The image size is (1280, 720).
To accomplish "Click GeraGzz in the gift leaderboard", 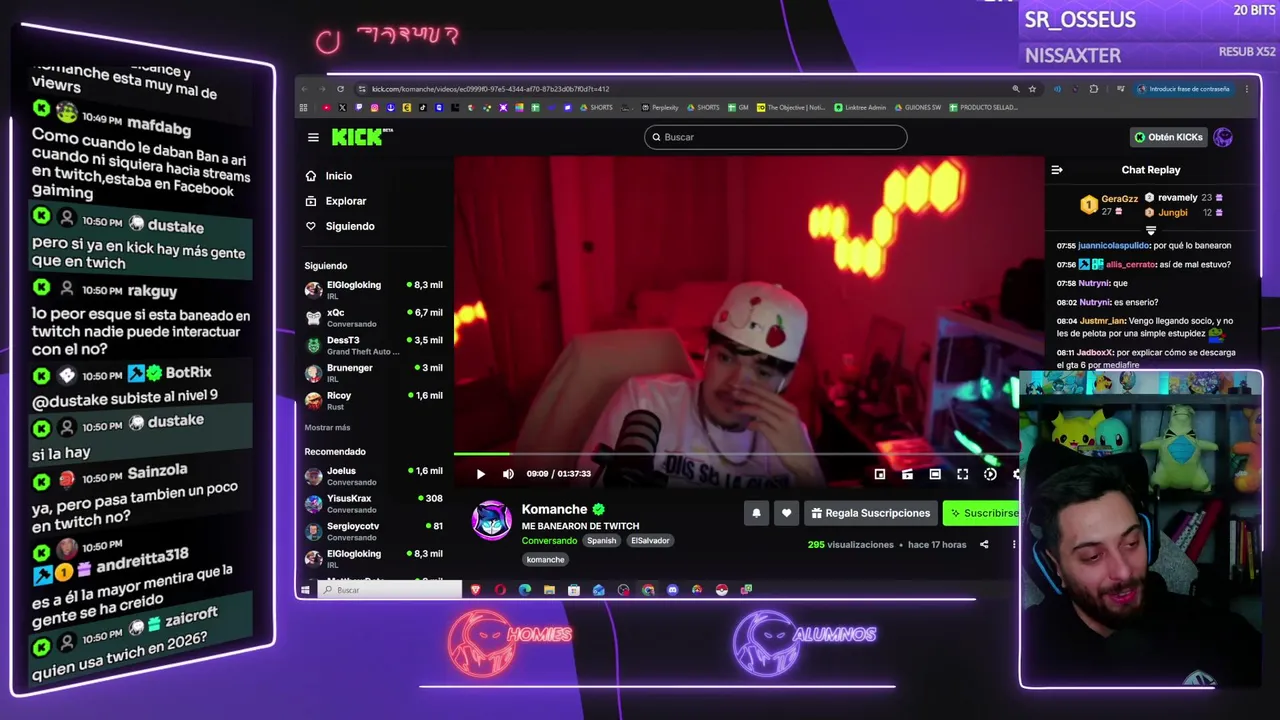I will pyautogui.click(x=1119, y=199).
